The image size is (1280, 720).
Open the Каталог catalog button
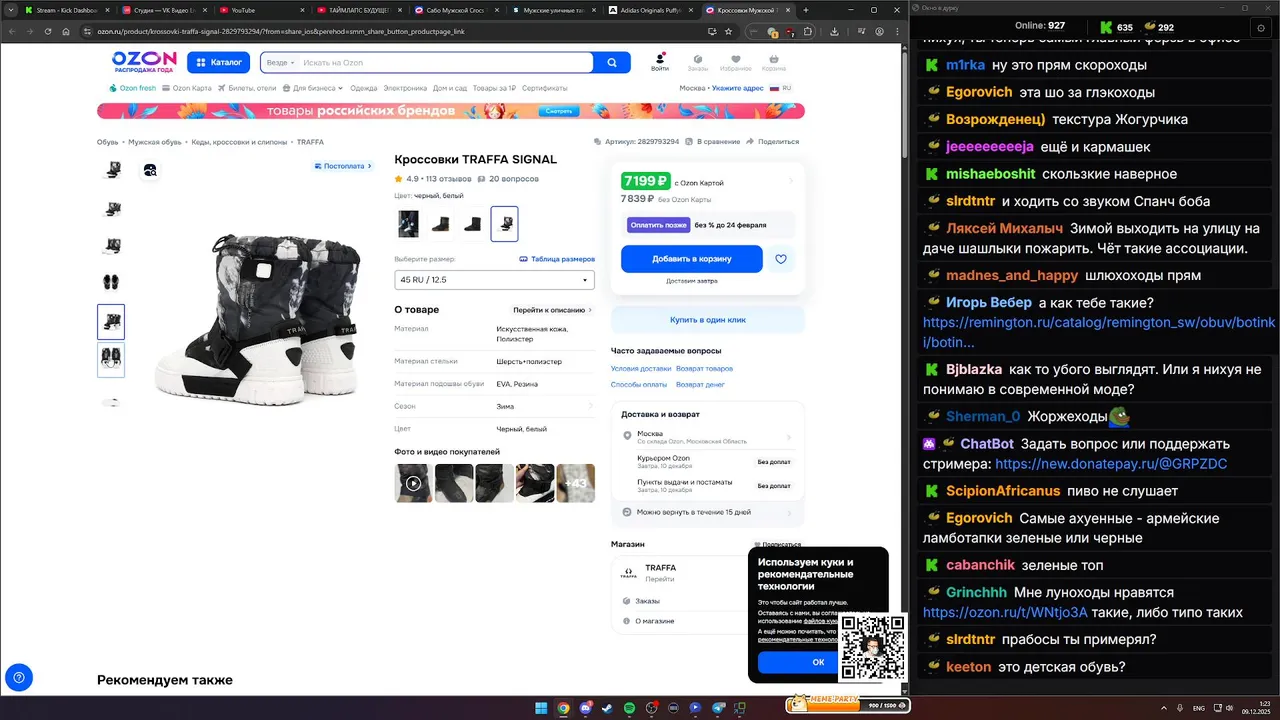pos(219,62)
